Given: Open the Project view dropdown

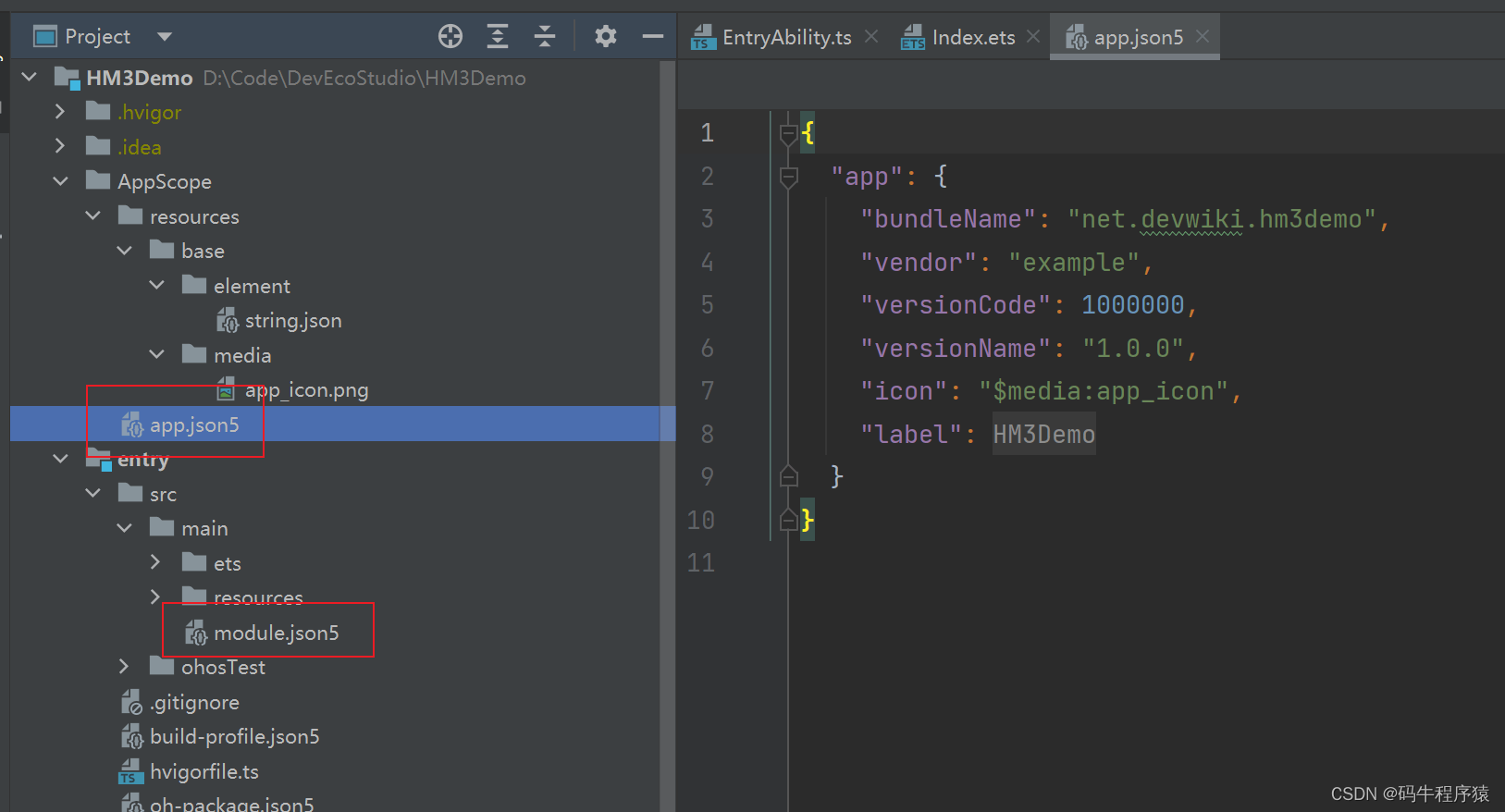Looking at the screenshot, I should 165,37.
